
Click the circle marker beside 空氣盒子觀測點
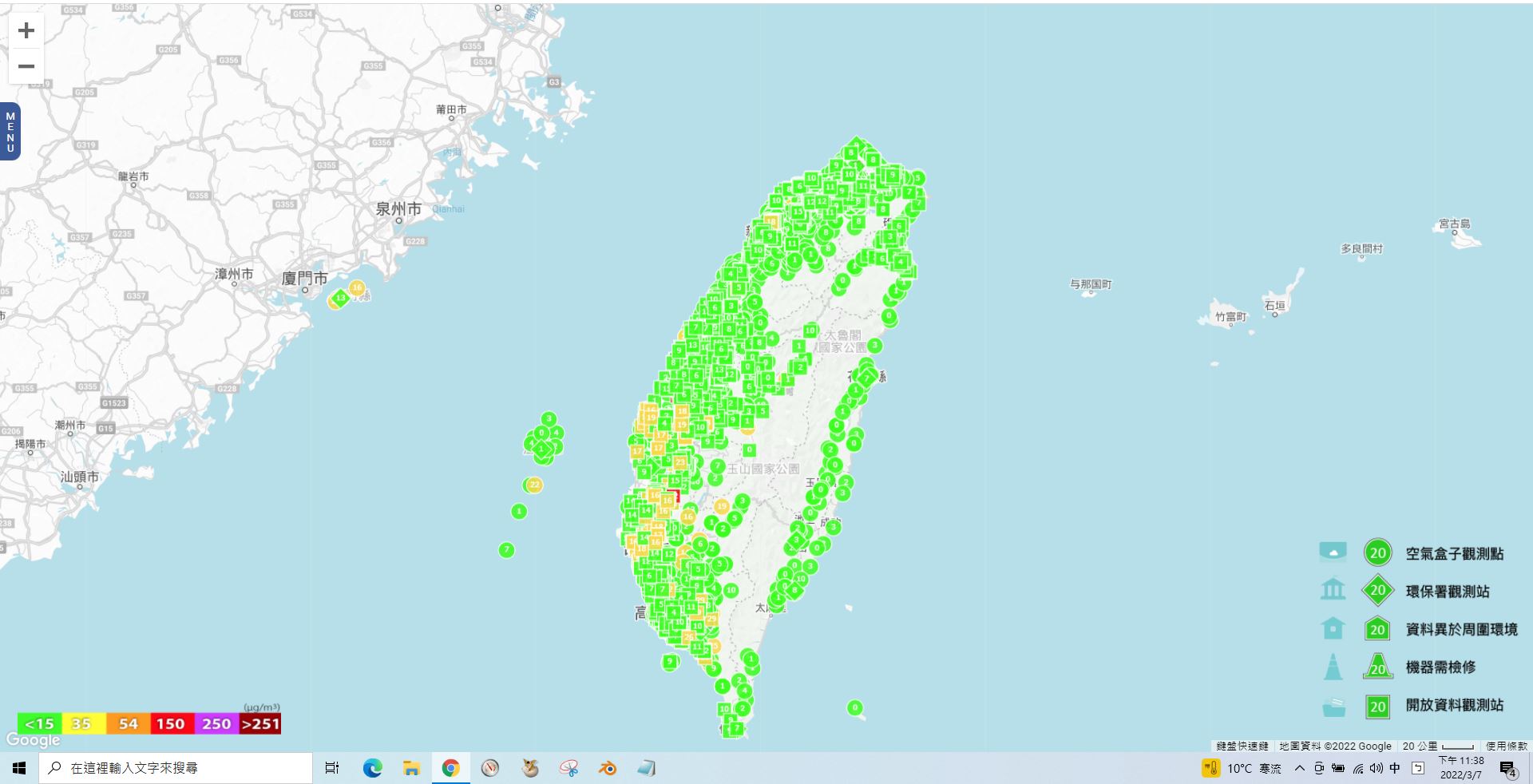coord(1377,552)
